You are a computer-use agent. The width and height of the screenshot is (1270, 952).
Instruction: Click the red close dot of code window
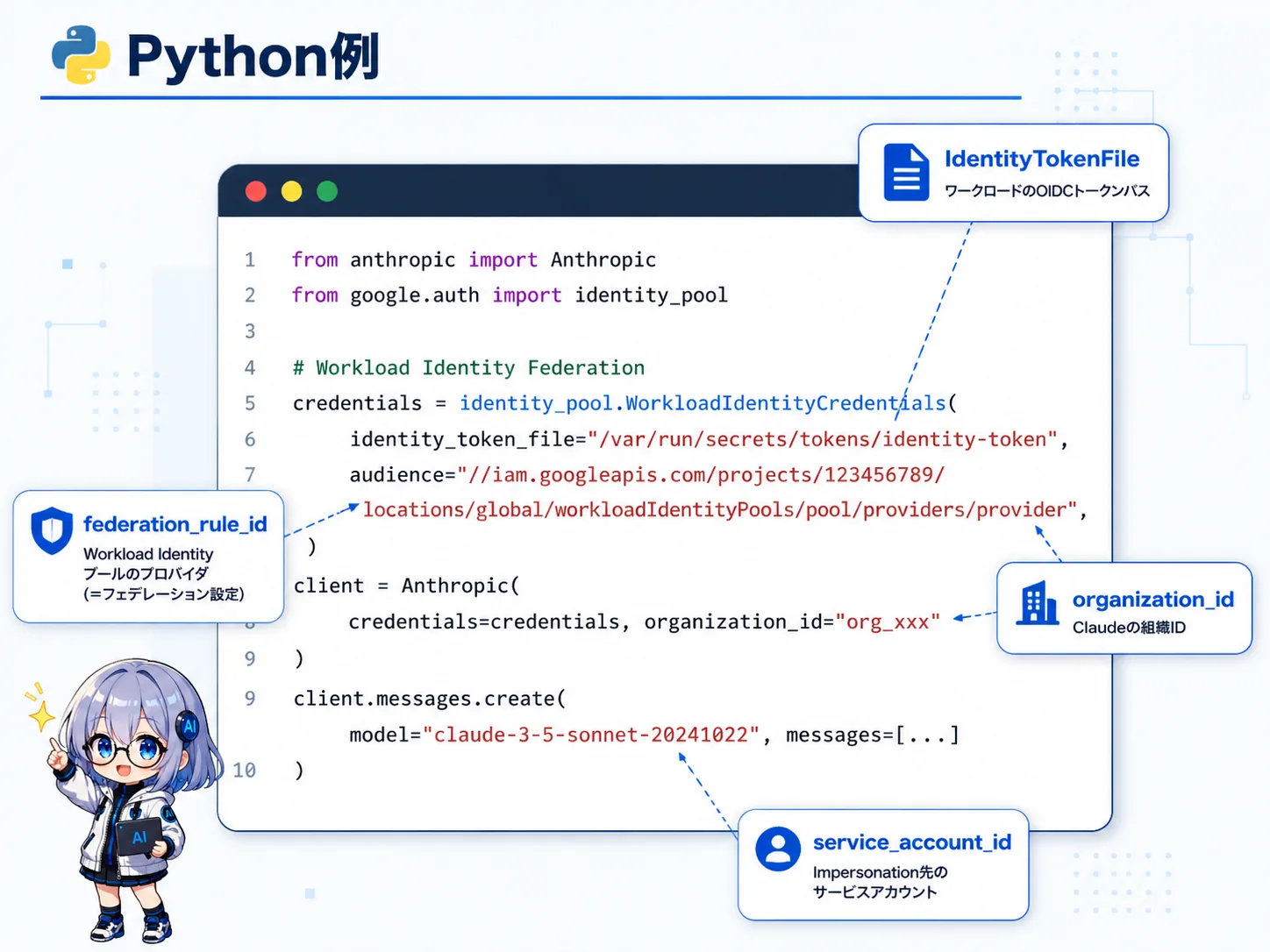click(256, 191)
